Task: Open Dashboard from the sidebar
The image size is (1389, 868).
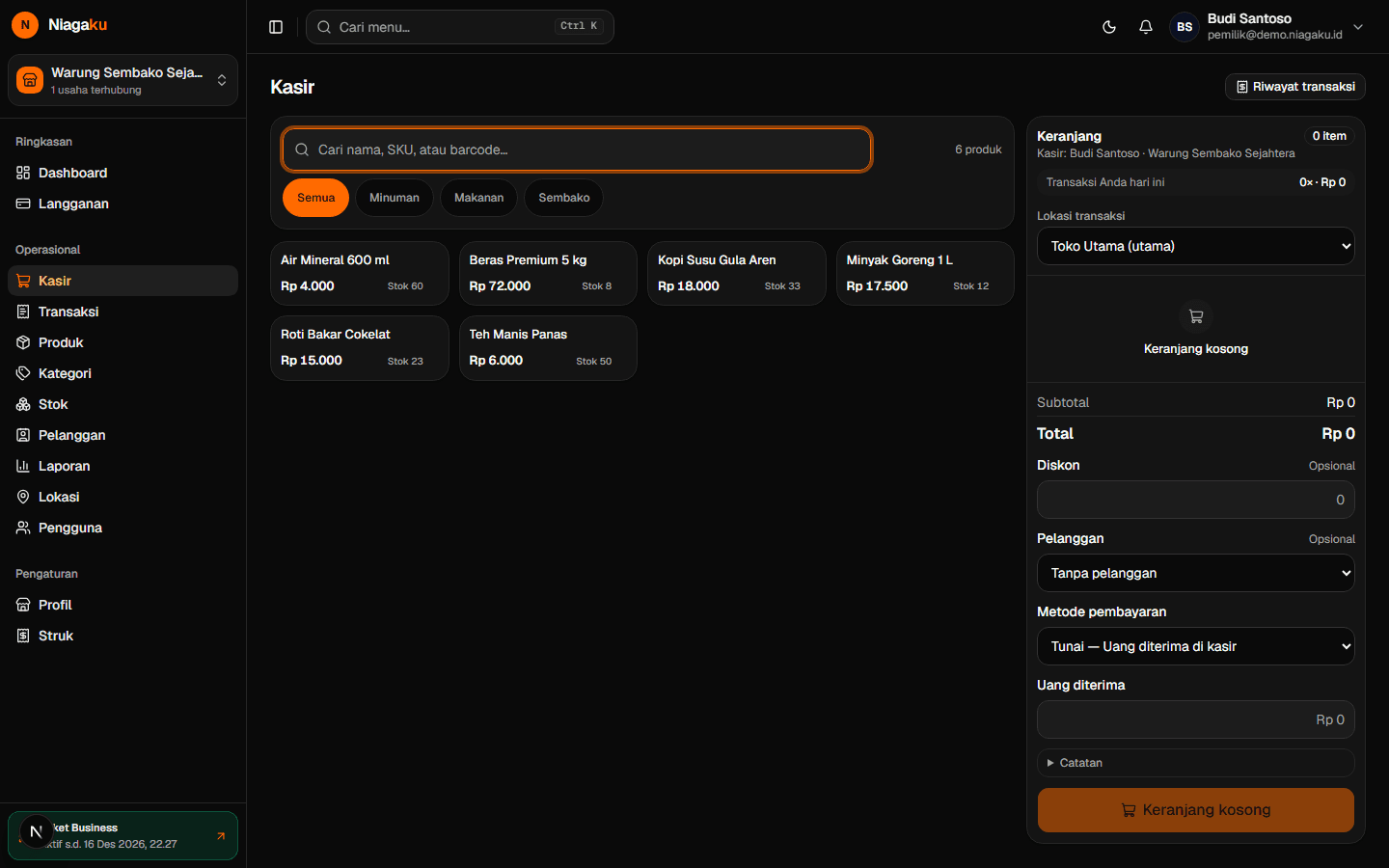Action: [123, 173]
